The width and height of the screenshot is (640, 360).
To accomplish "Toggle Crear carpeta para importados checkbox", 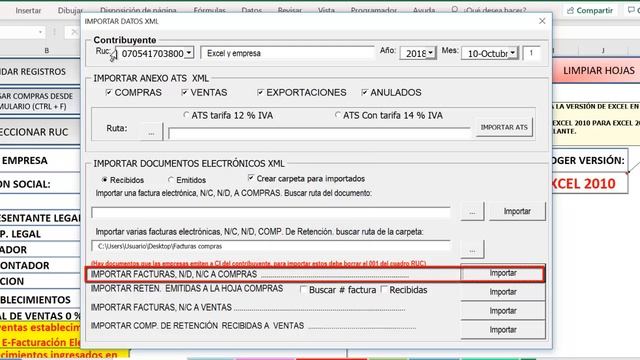I will click(251, 178).
